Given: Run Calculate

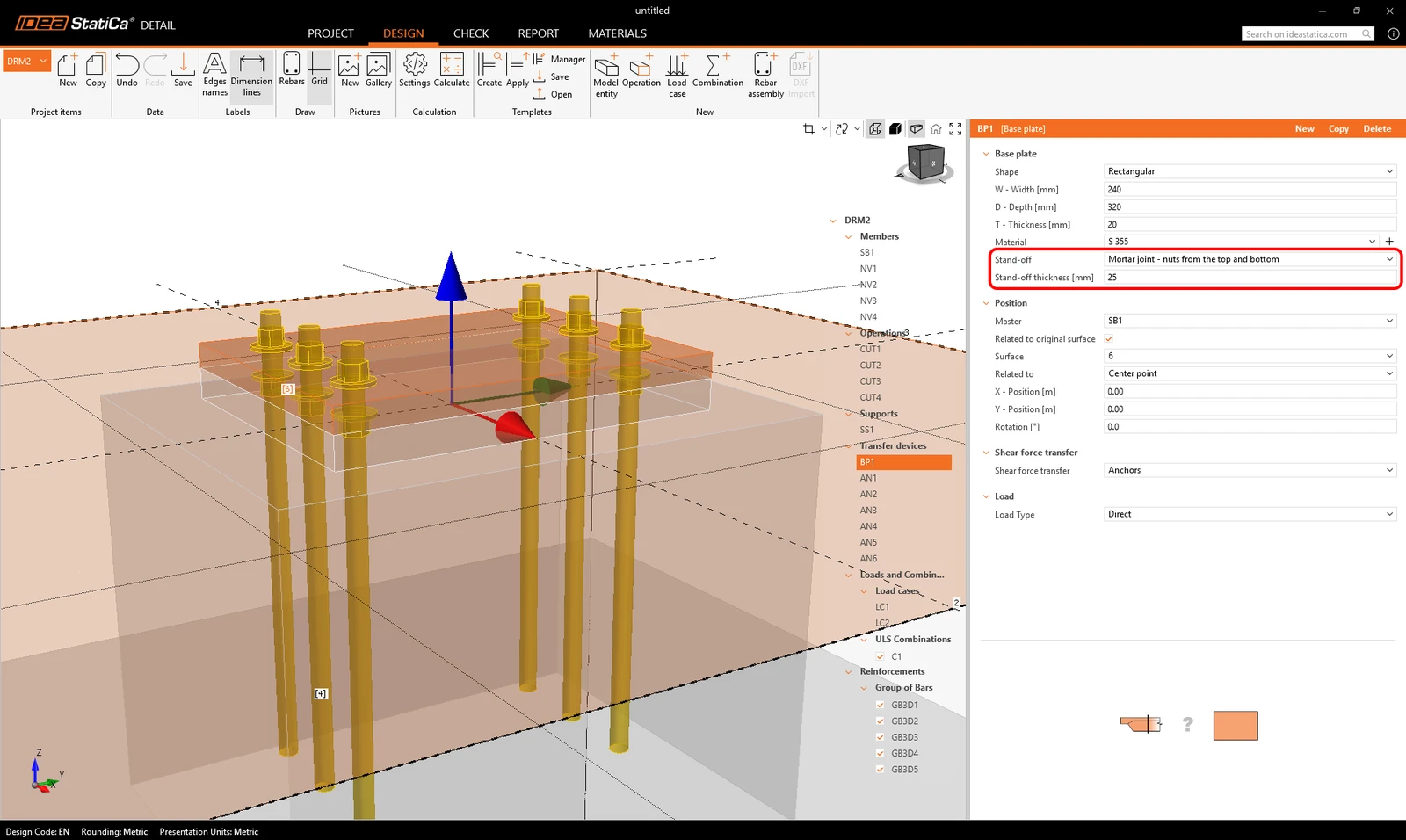Looking at the screenshot, I should pyautogui.click(x=452, y=70).
